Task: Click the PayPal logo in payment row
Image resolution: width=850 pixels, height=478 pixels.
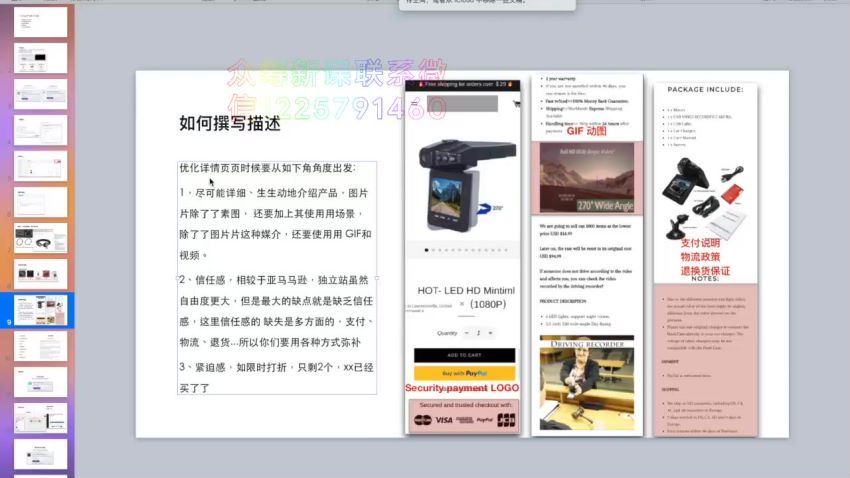Action: point(485,420)
